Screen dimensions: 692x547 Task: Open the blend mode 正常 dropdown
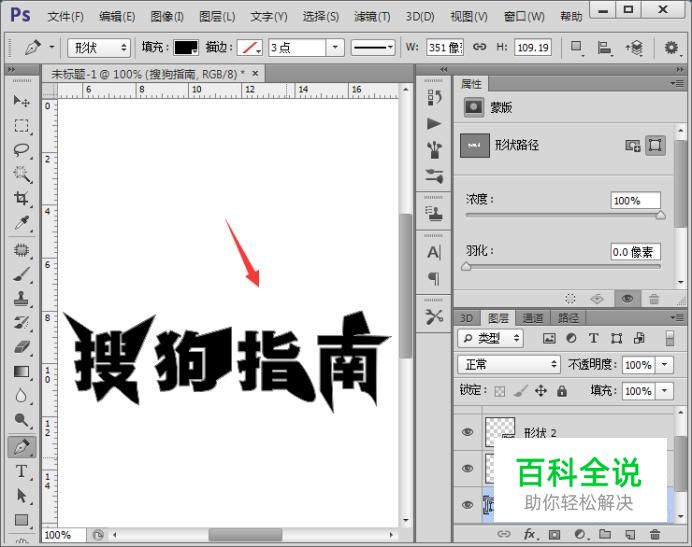click(x=508, y=365)
